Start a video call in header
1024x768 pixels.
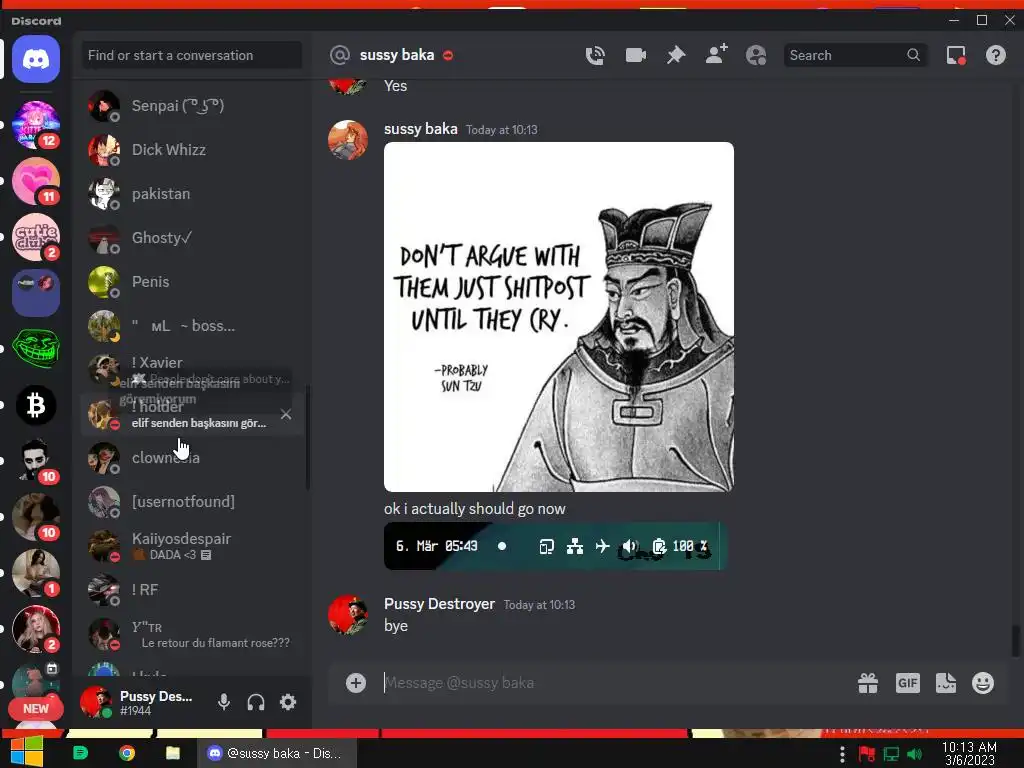pos(635,56)
